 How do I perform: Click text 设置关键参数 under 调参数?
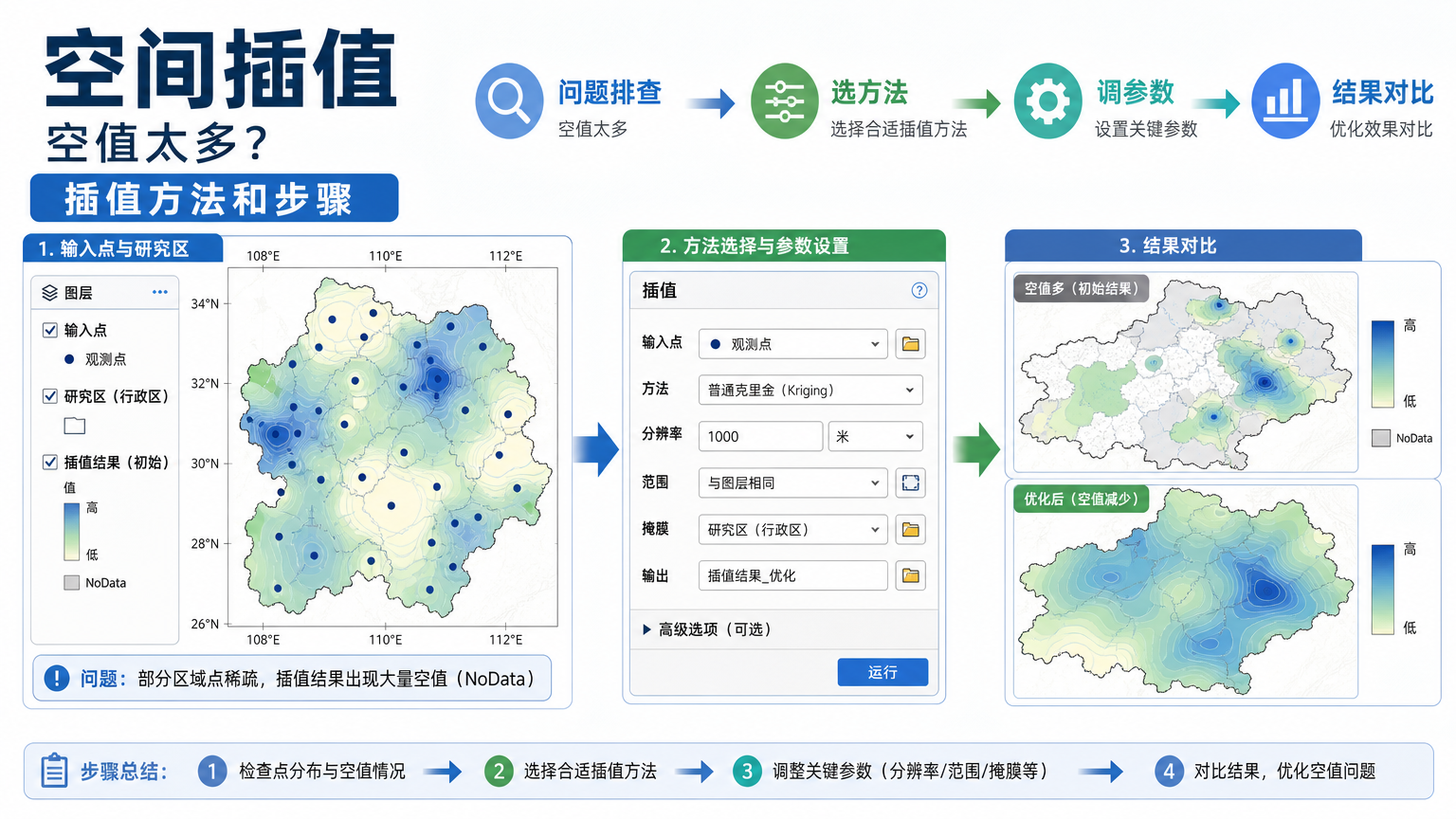point(1146,129)
